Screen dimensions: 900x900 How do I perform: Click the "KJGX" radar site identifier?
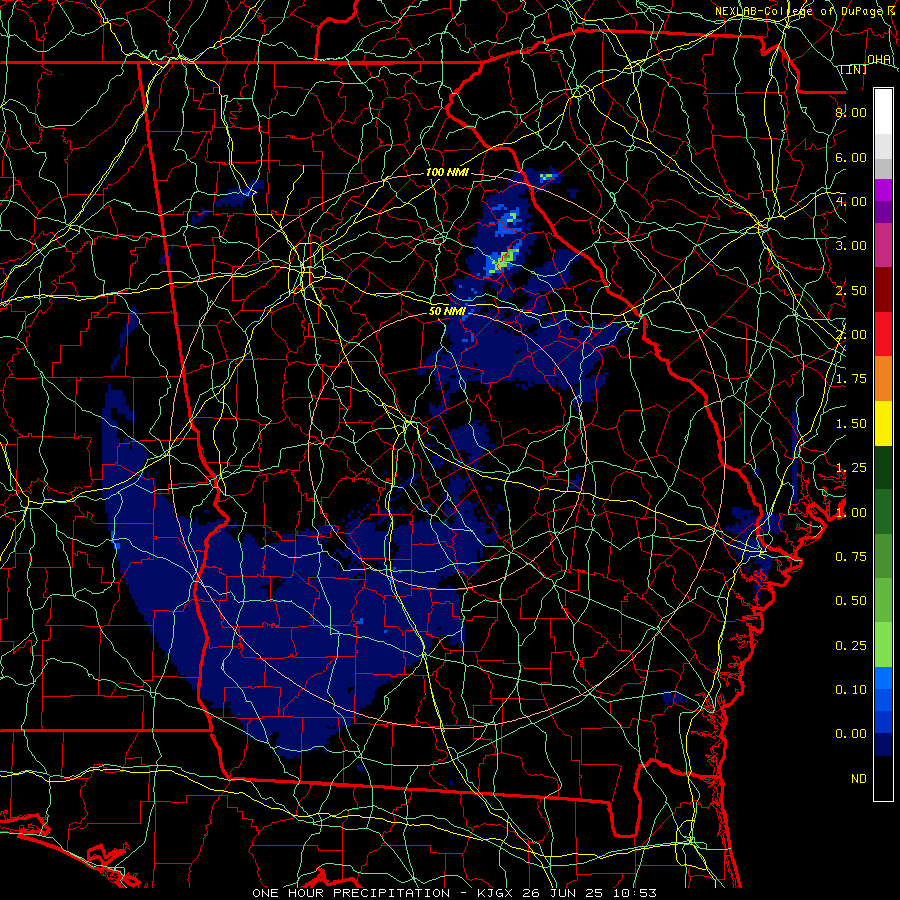495,893
